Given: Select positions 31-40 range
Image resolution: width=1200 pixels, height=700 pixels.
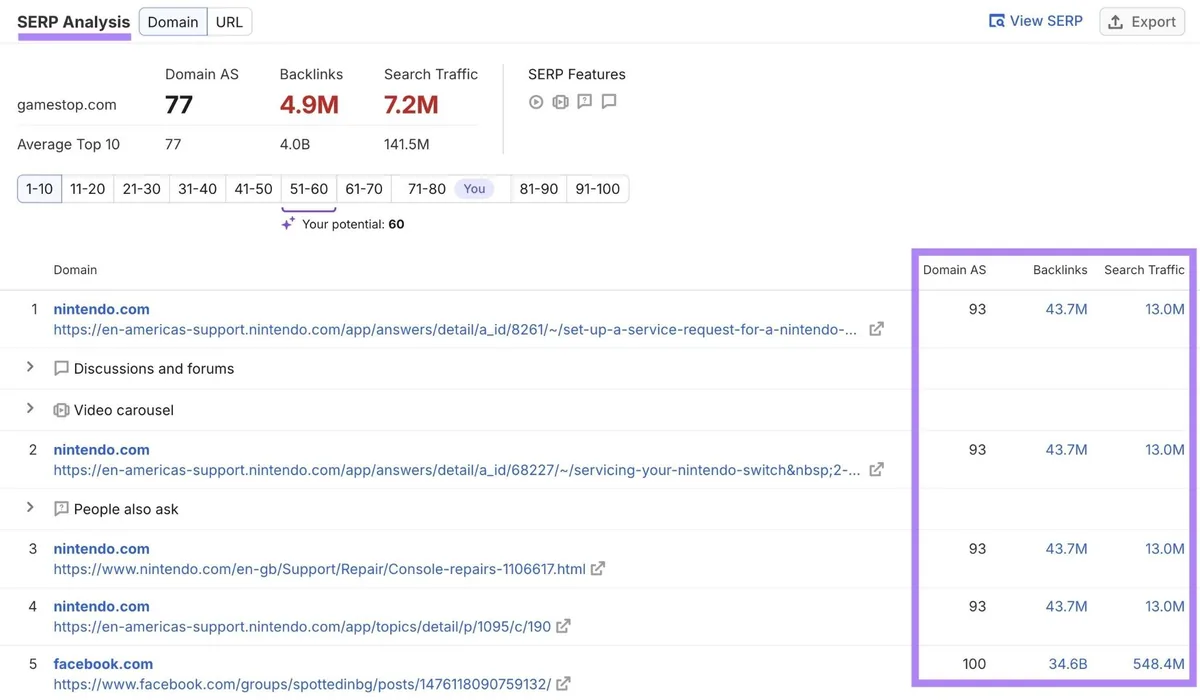Looking at the screenshot, I should [197, 189].
